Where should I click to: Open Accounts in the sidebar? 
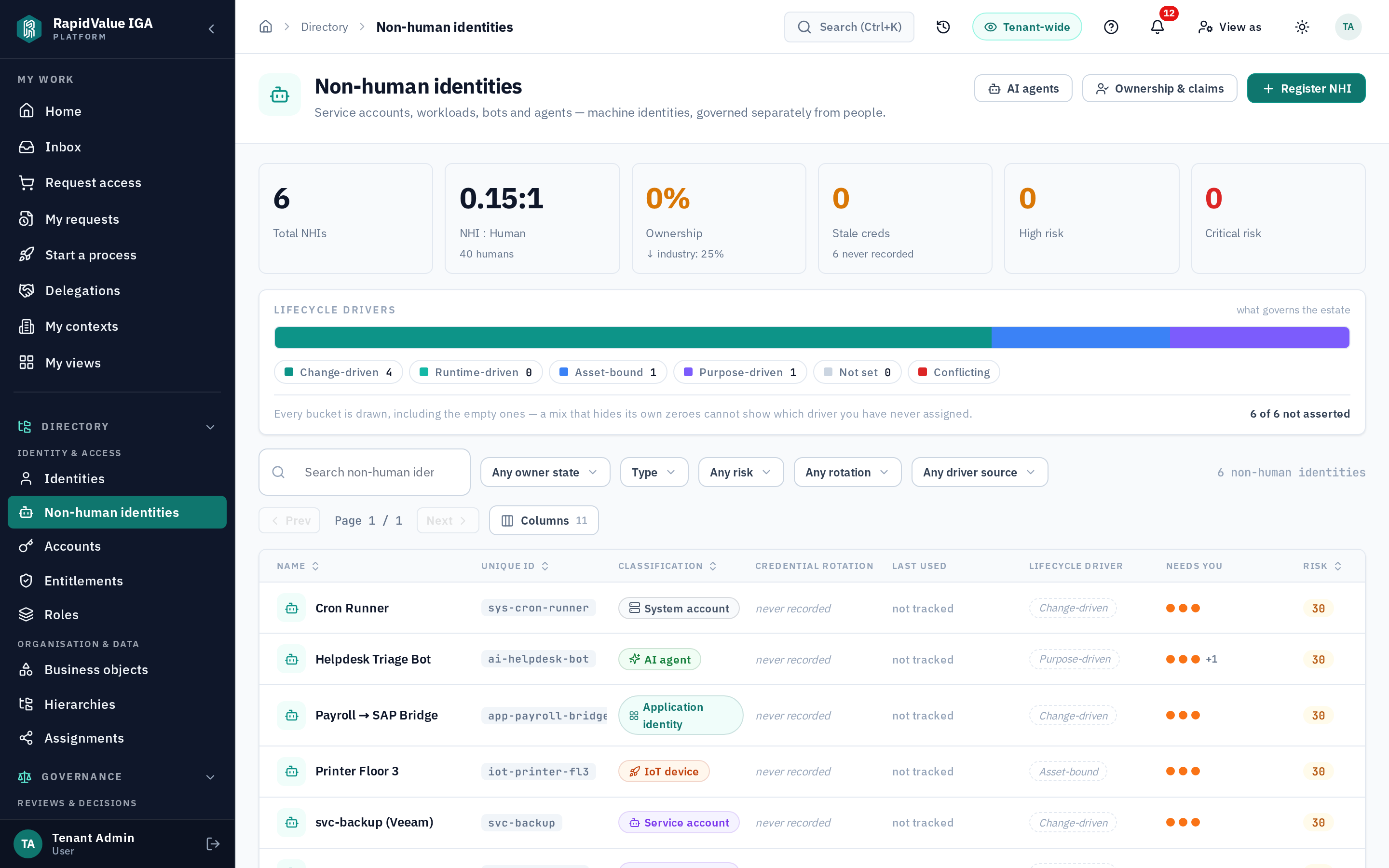(x=117, y=546)
